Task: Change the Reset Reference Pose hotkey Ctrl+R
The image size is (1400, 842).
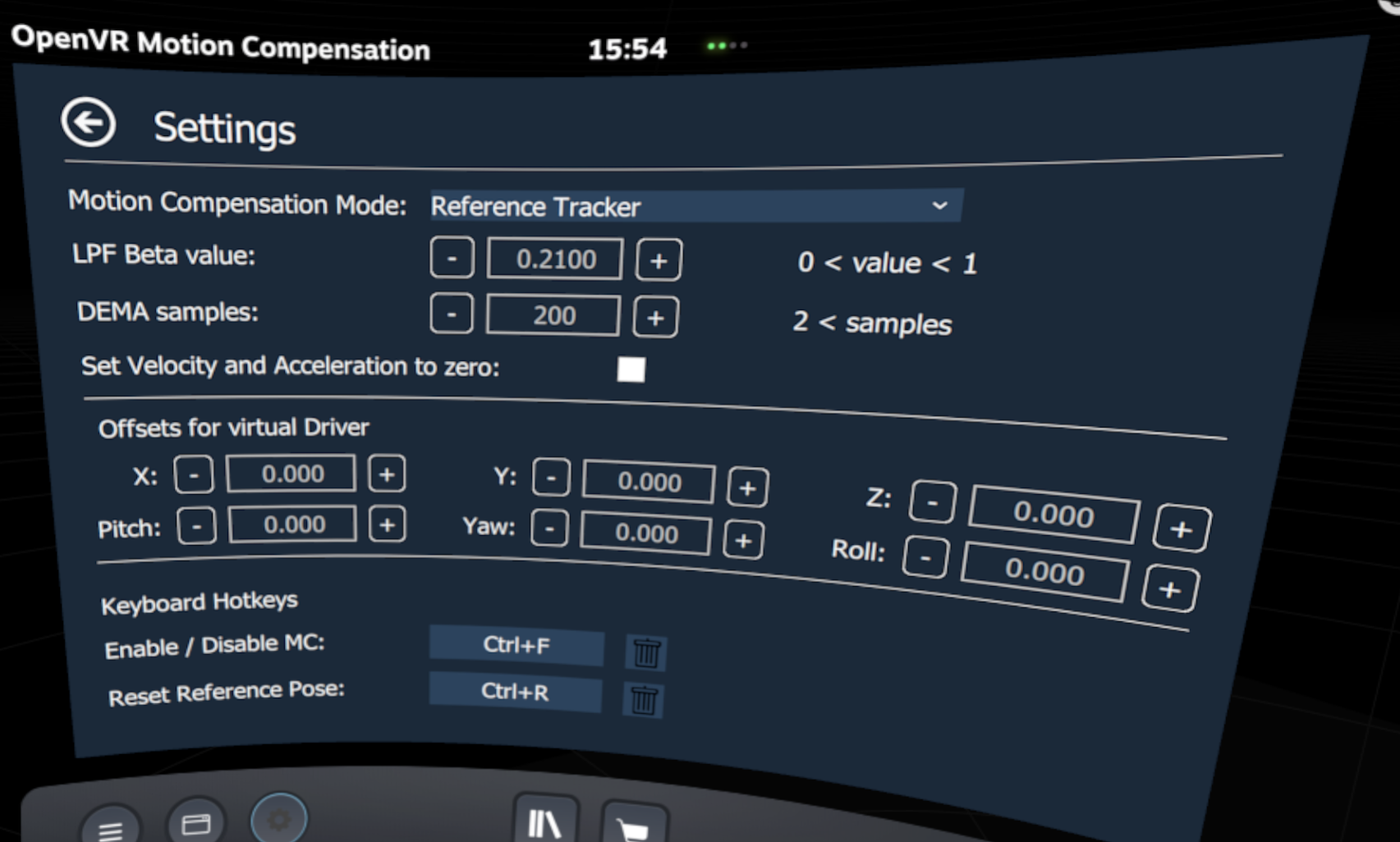Action: (x=515, y=693)
